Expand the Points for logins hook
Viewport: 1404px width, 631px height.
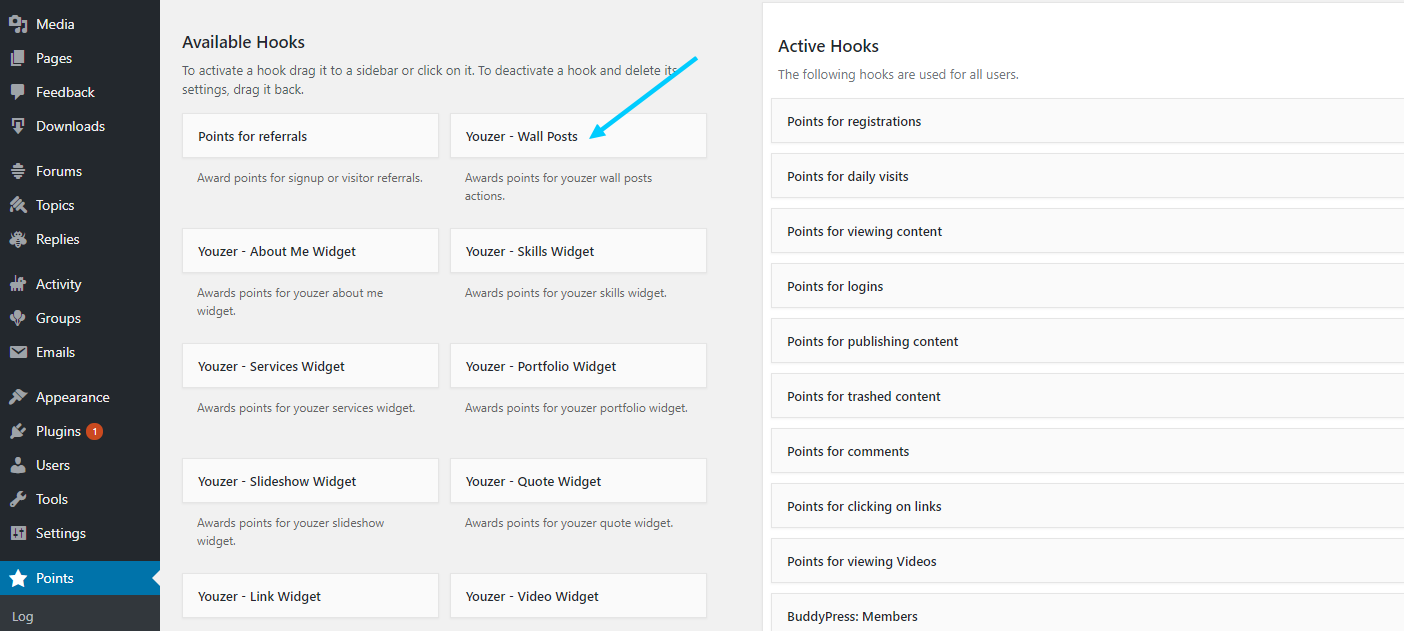pos(1087,286)
